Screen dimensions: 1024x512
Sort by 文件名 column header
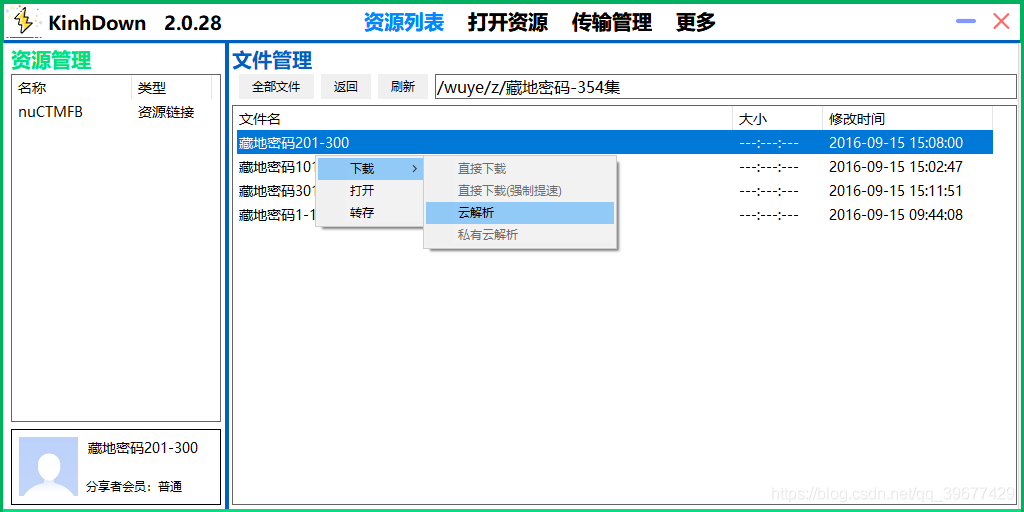pyautogui.click(x=484, y=119)
